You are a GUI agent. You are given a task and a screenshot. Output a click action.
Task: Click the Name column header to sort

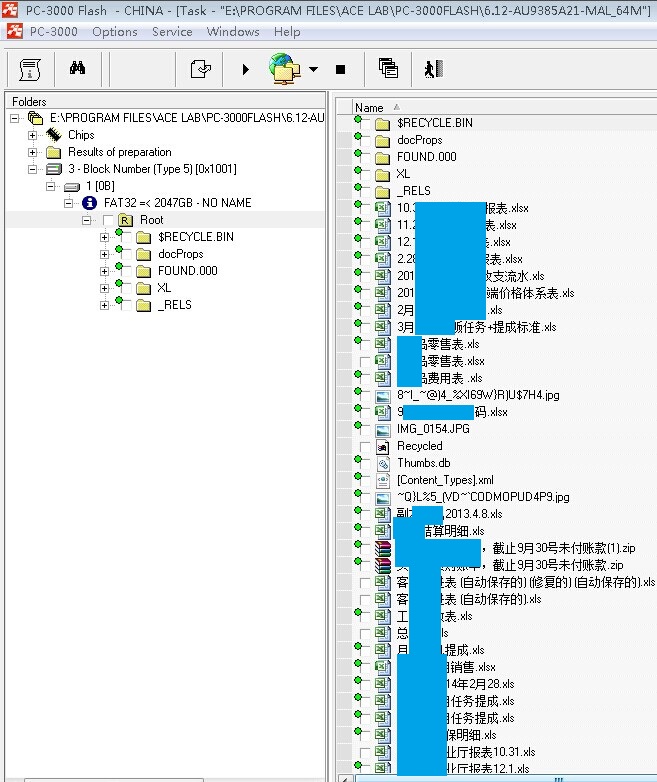tap(370, 107)
